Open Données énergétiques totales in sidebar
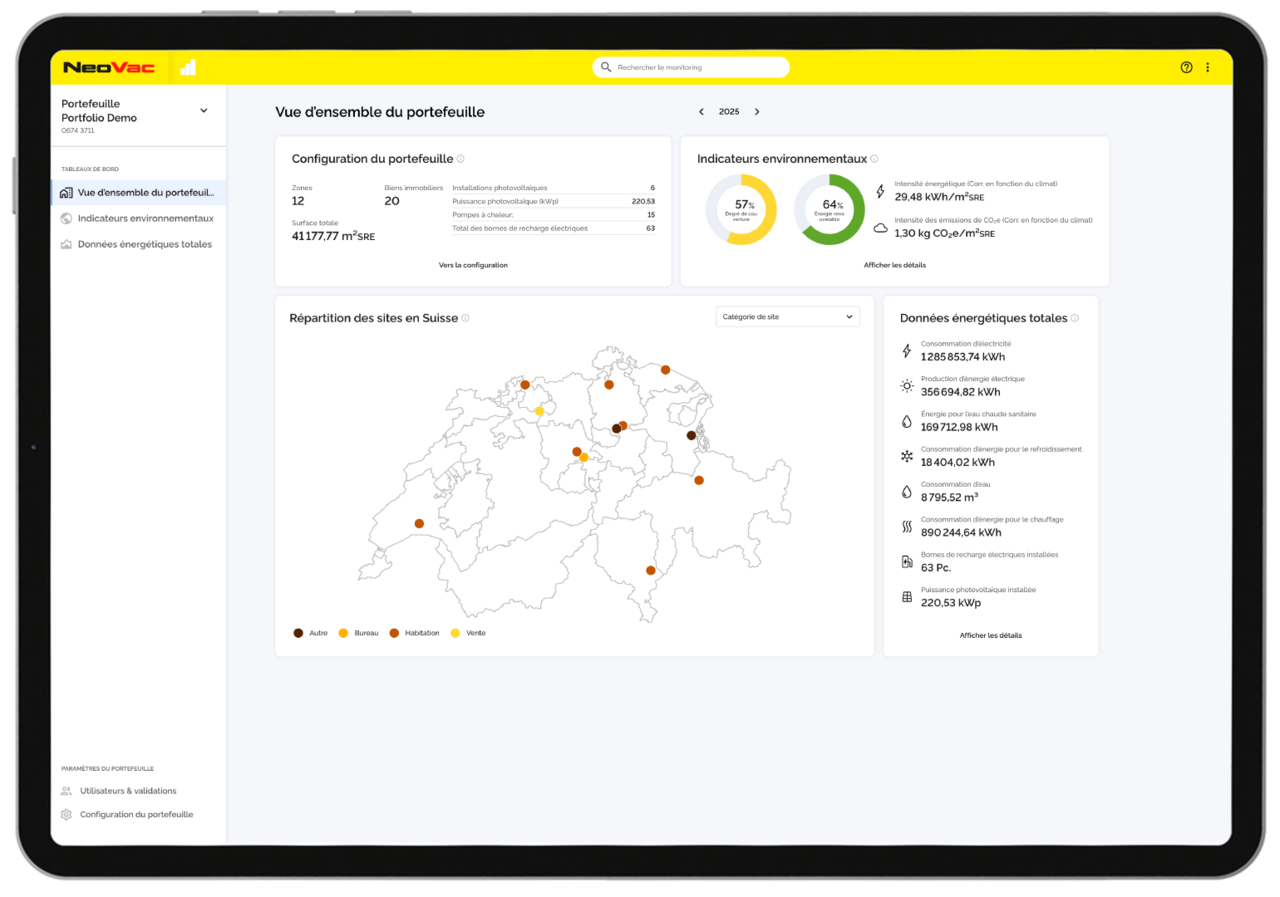1280x897 pixels. 144,244
